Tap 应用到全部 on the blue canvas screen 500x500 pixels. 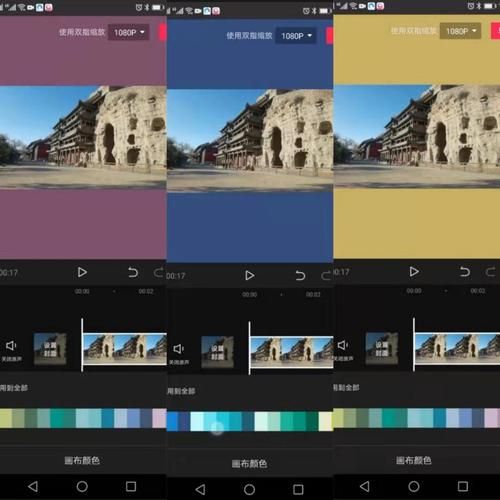point(181,391)
